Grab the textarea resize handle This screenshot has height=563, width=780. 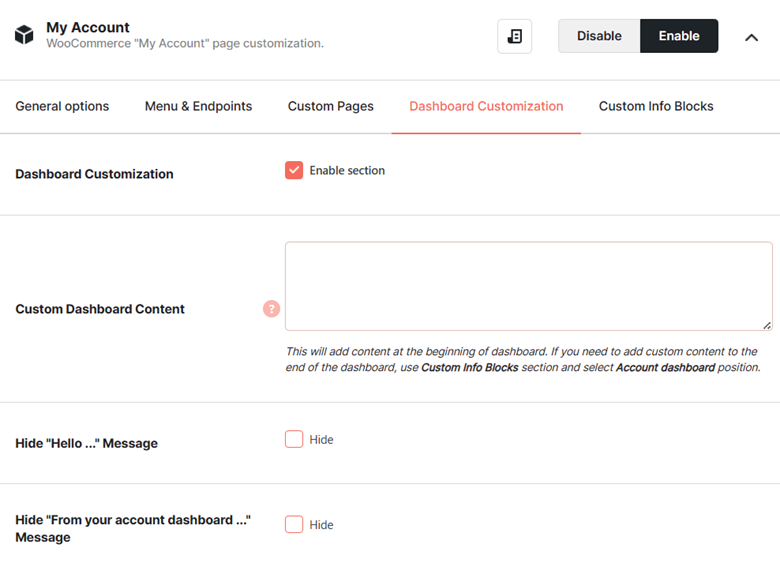coord(767,325)
